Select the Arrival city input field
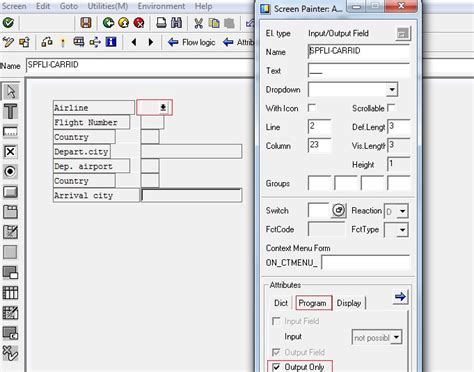This screenshot has height=372, width=474. 192,195
